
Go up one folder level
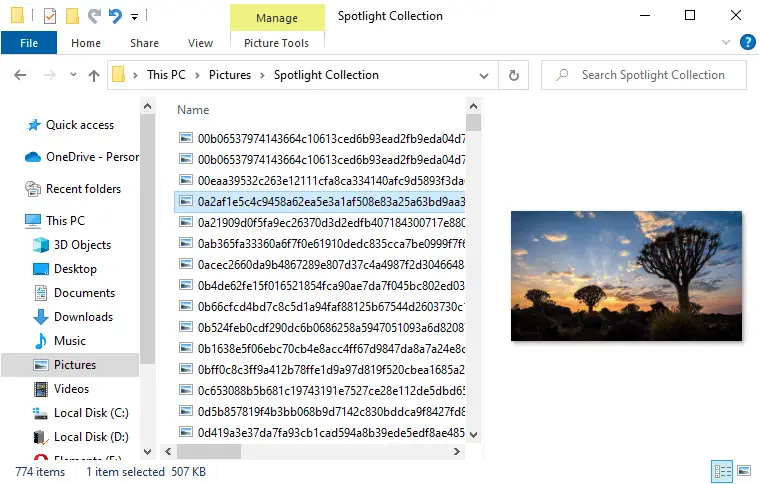94,75
